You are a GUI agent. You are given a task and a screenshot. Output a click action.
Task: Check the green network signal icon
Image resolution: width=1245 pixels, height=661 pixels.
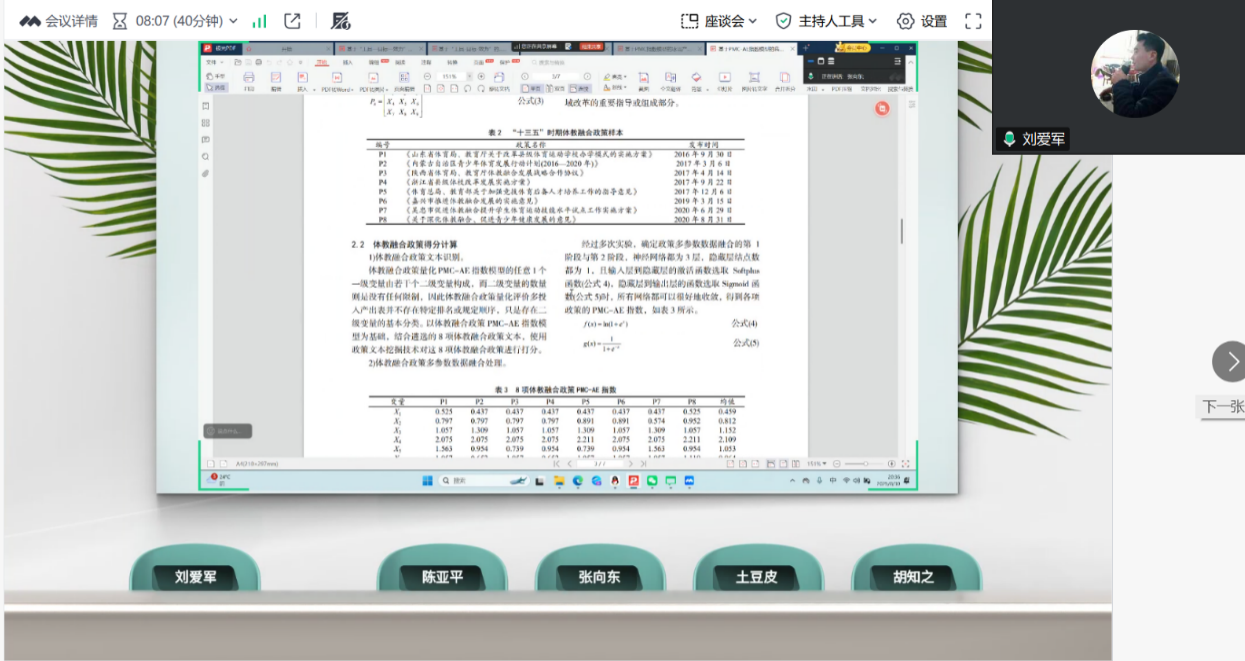[260, 21]
